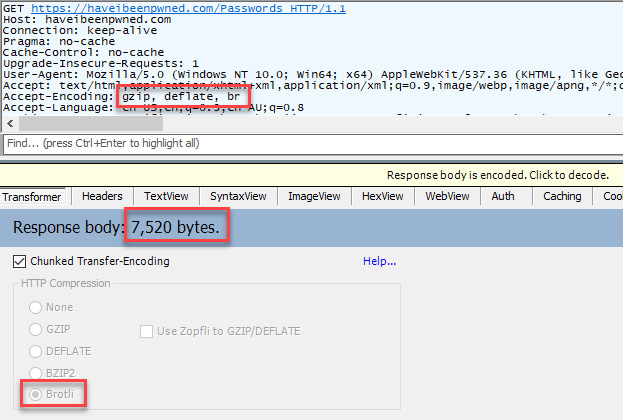Click the User-Agent header line
The width and height of the screenshot is (623, 420).
(x=313, y=75)
